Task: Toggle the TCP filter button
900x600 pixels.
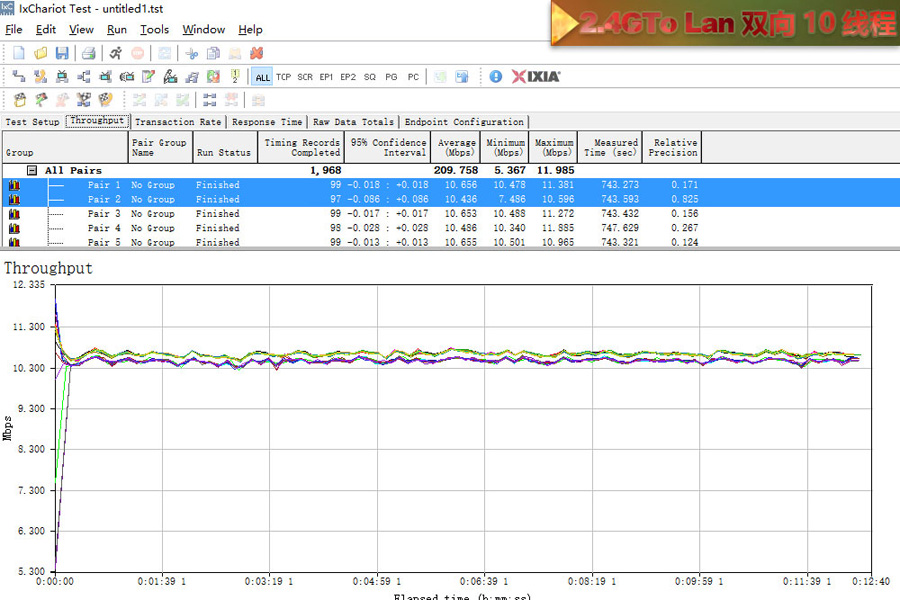Action: pos(284,77)
